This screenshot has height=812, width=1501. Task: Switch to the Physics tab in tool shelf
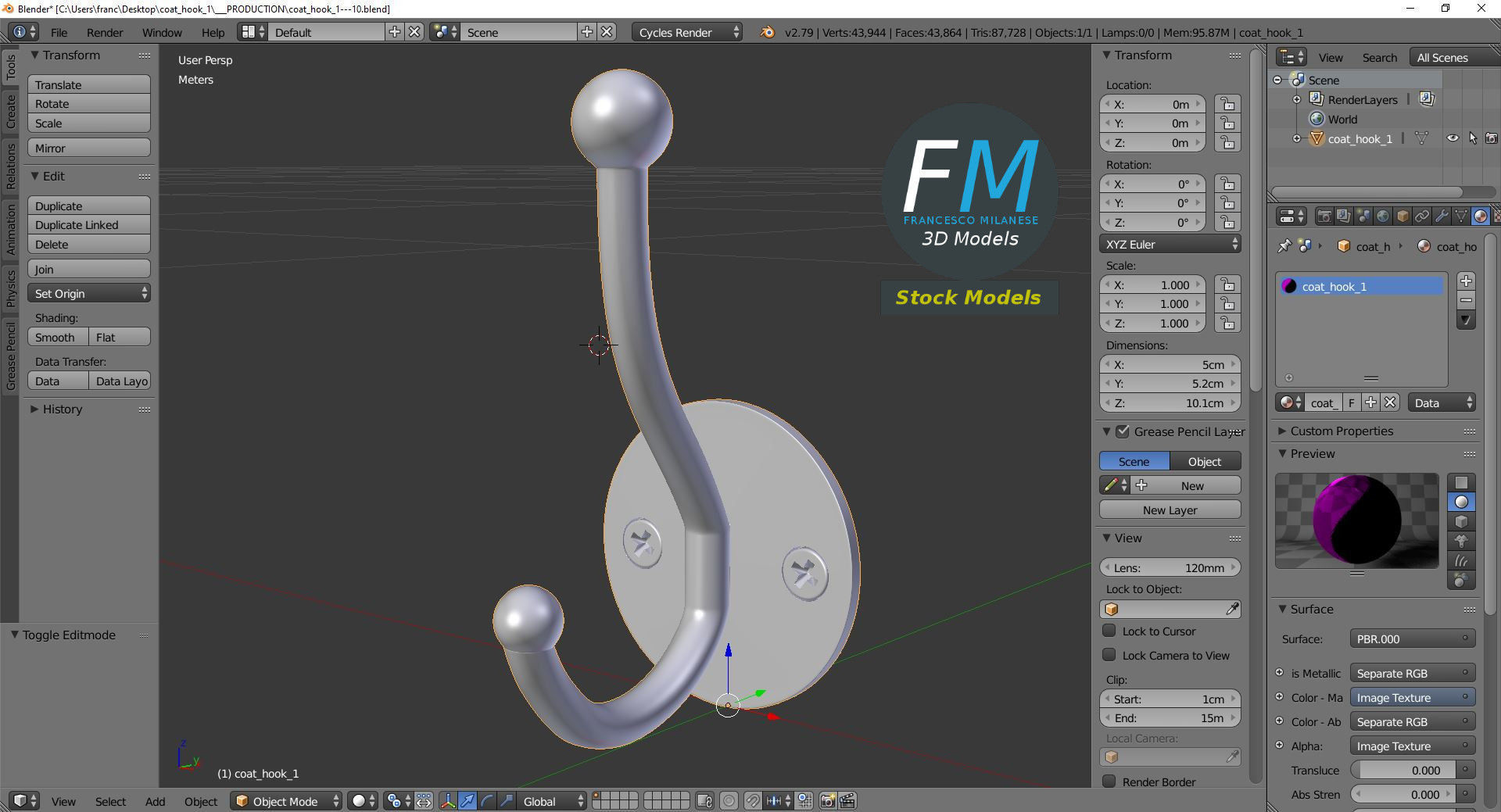pos(10,288)
